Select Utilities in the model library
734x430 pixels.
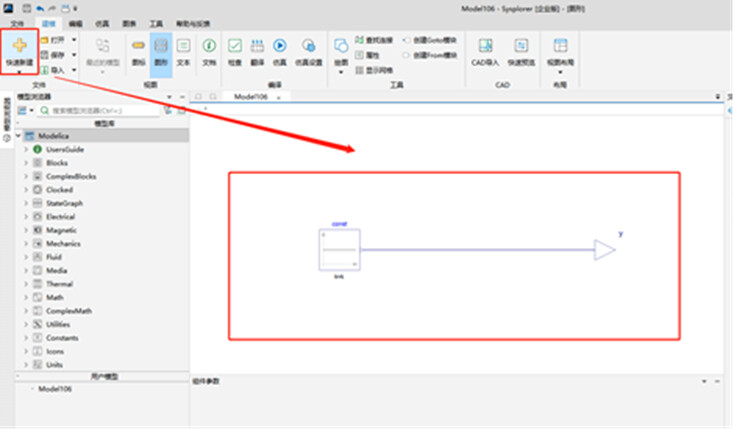click(58, 324)
